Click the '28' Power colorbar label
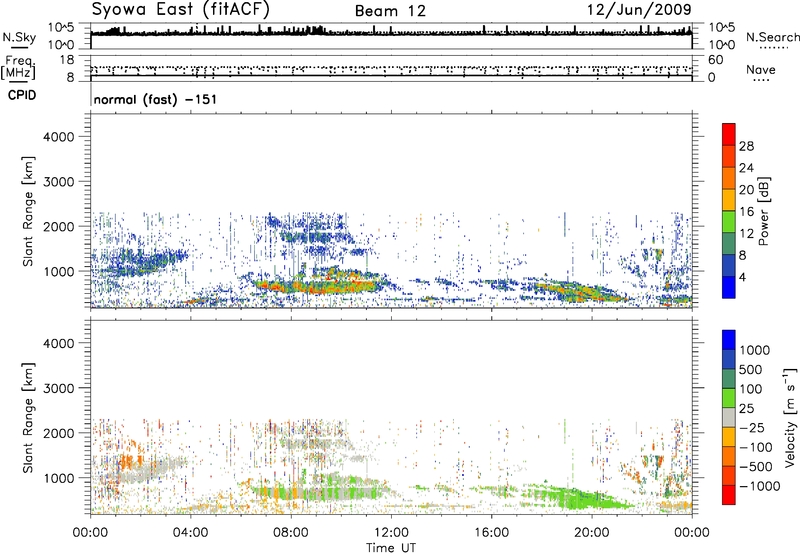This screenshot has width=800, height=554. click(x=746, y=146)
